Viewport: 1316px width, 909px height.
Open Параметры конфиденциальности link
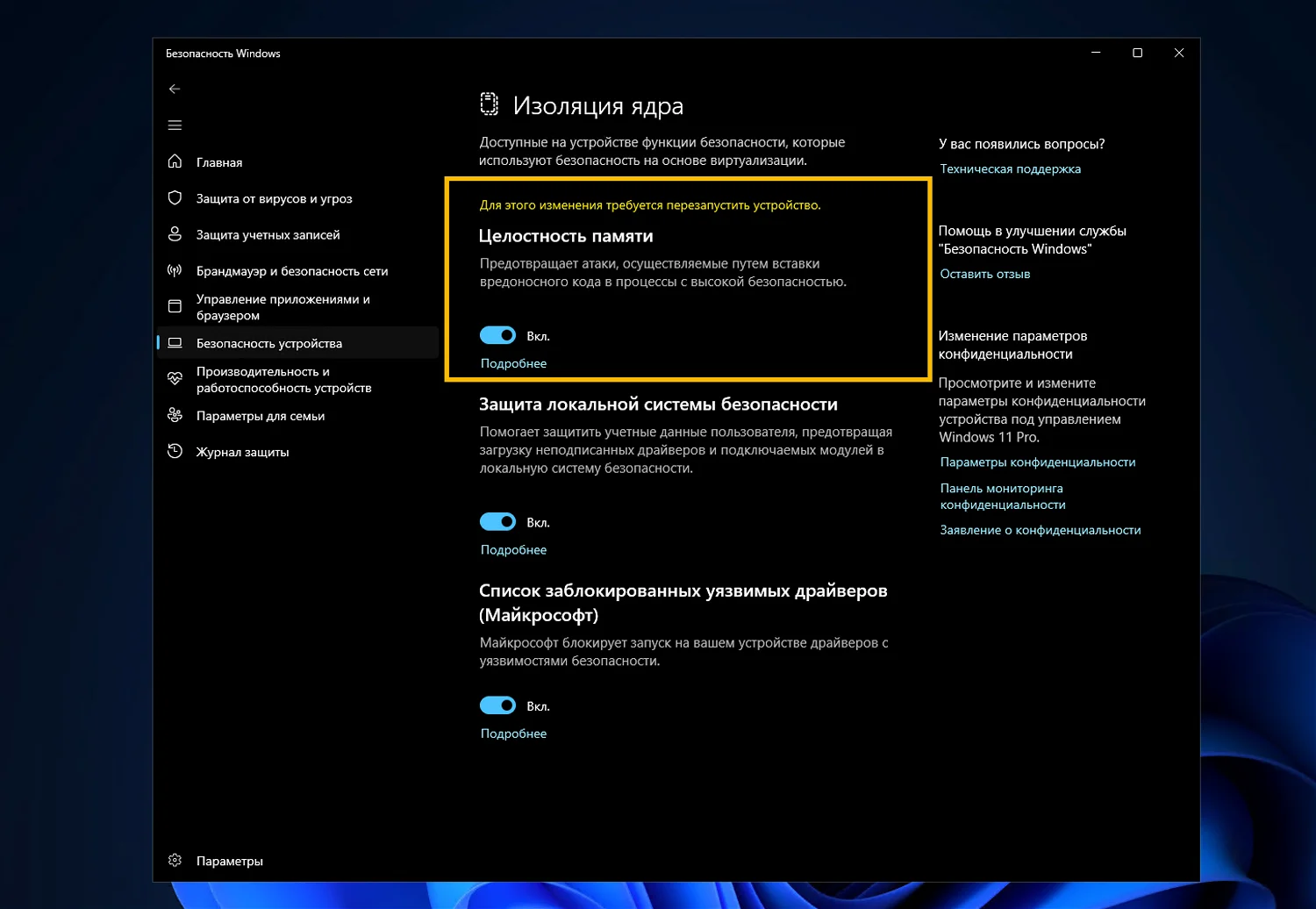pyautogui.click(x=1038, y=462)
